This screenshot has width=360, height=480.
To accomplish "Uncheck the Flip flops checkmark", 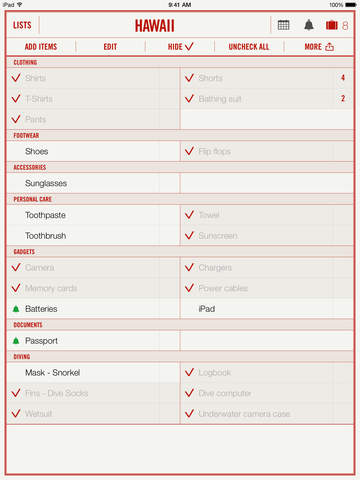I will pos(189,151).
